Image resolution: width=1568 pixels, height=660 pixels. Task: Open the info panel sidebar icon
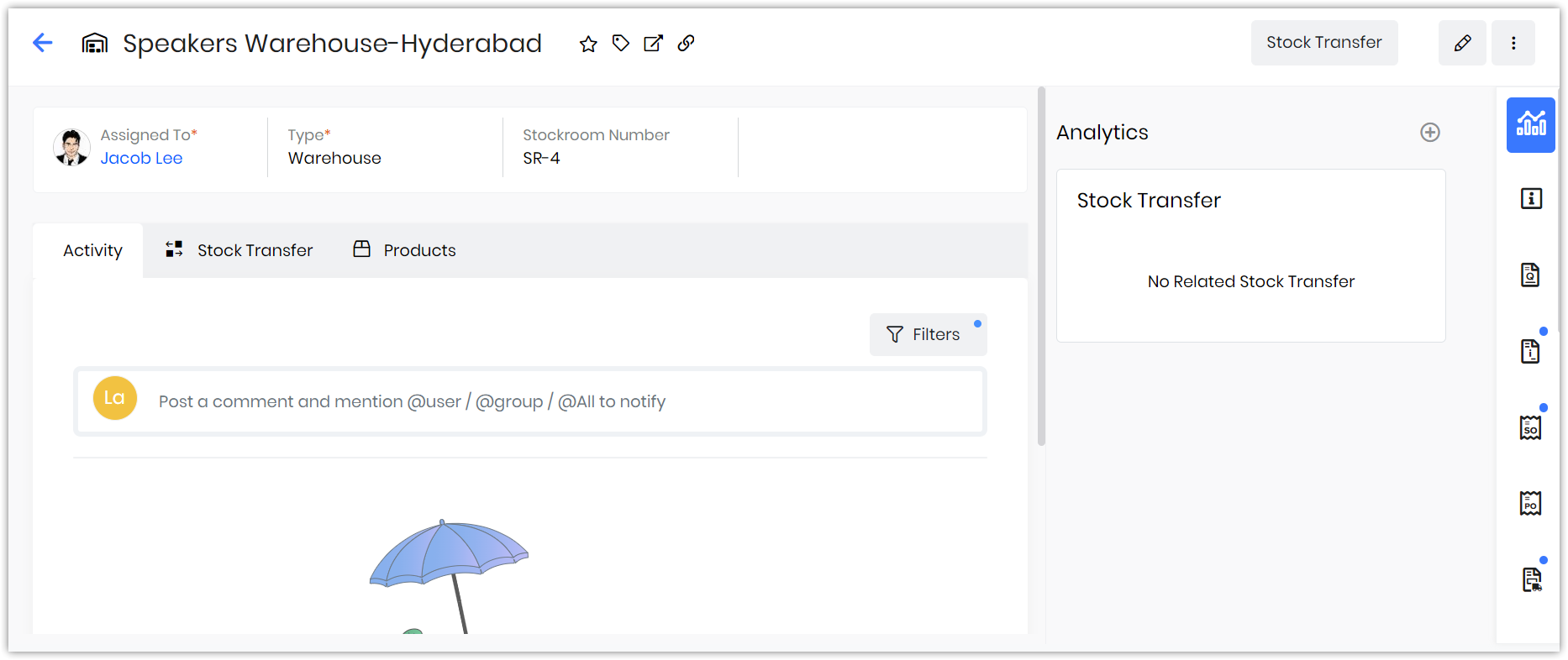[x=1531, y=199]
